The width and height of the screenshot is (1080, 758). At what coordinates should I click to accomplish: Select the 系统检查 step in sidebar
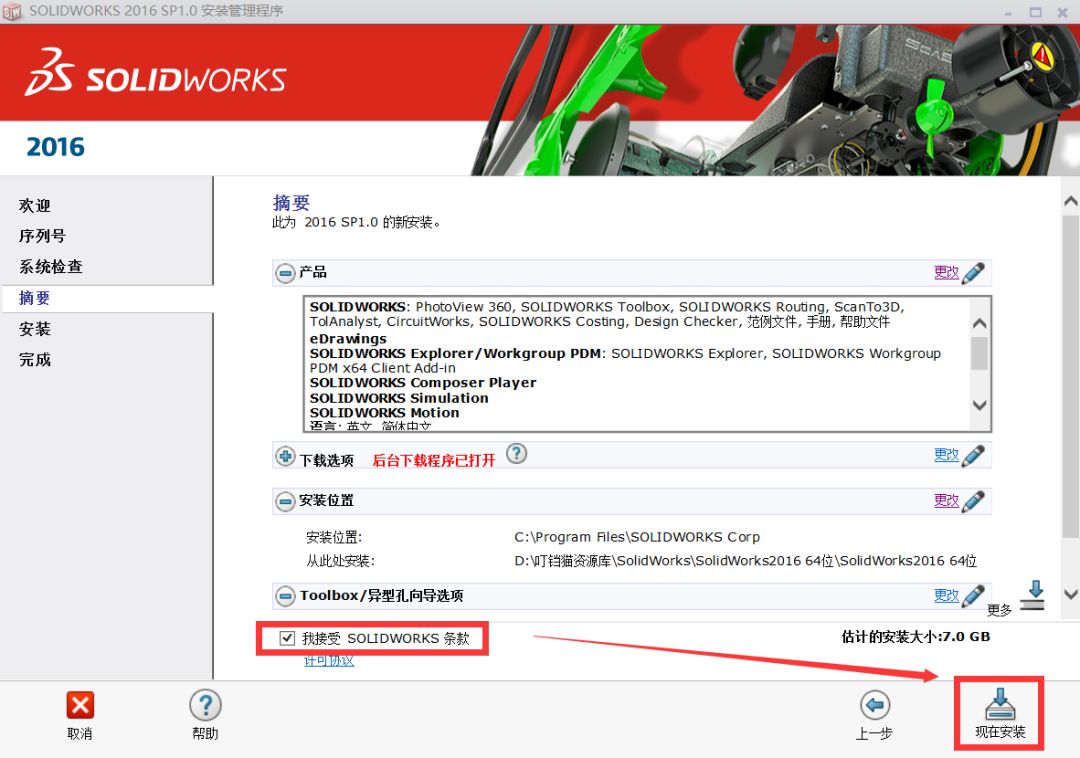[51, 266]
